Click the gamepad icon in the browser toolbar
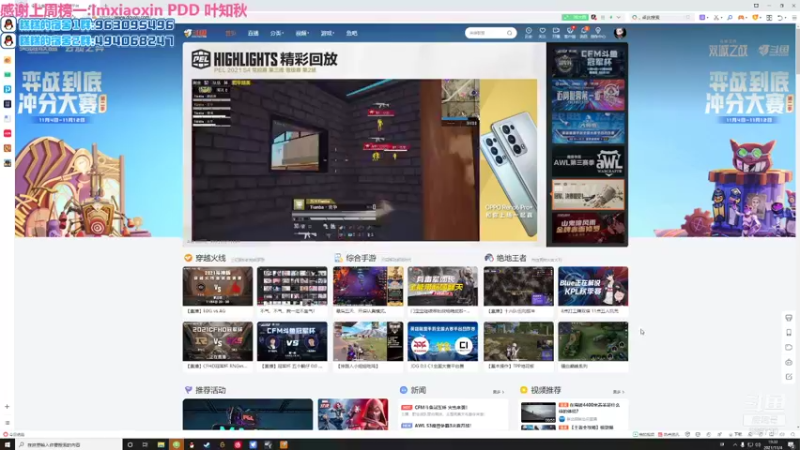This screenshot has width=800, height=450. tap(741, 17)
